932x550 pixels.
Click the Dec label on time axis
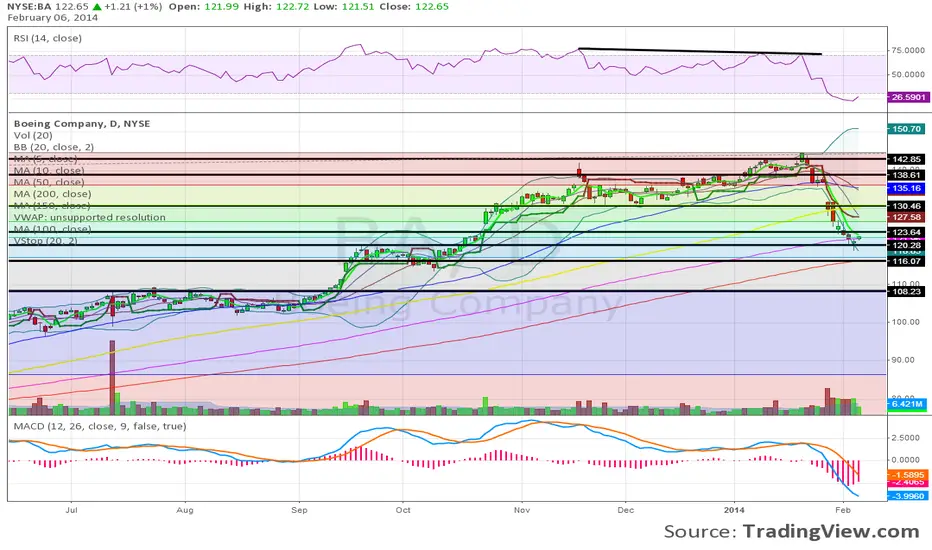(x=625, y=510)
